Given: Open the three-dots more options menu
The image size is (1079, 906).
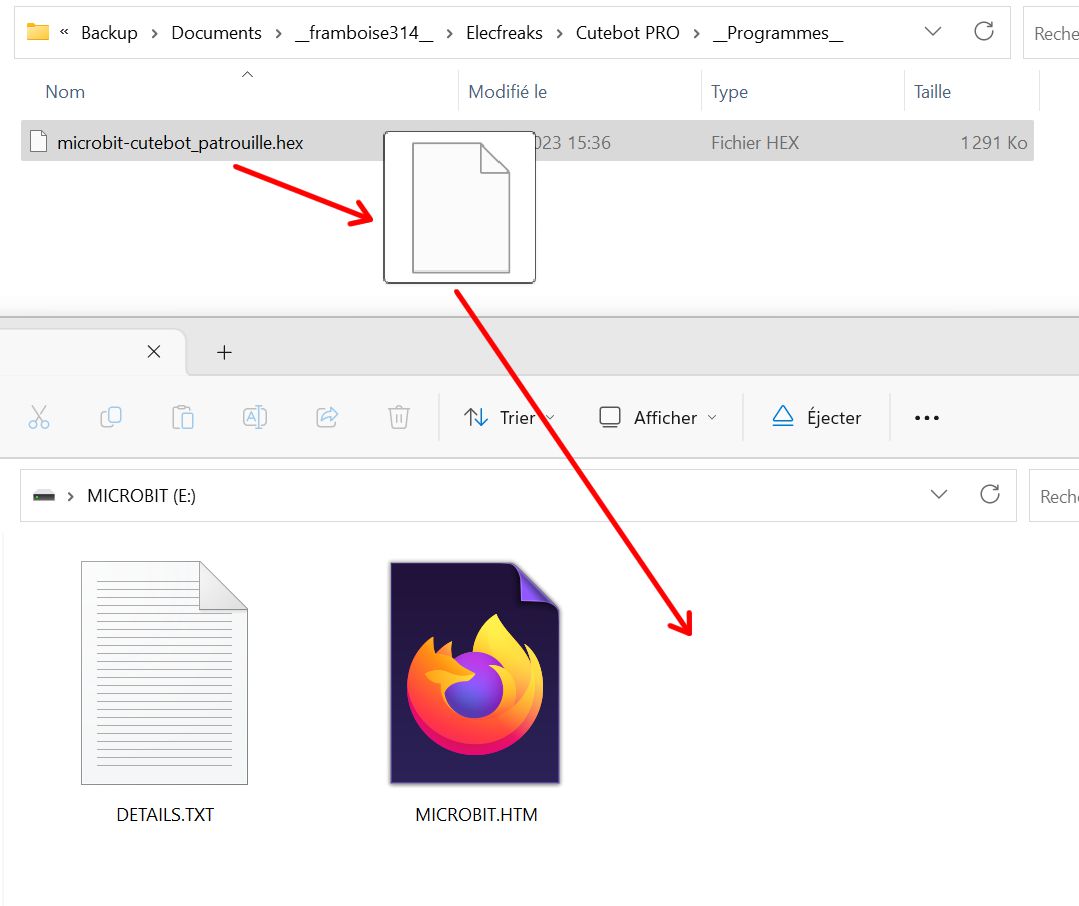Looking at the screenshot, I should tap(927, 418).
